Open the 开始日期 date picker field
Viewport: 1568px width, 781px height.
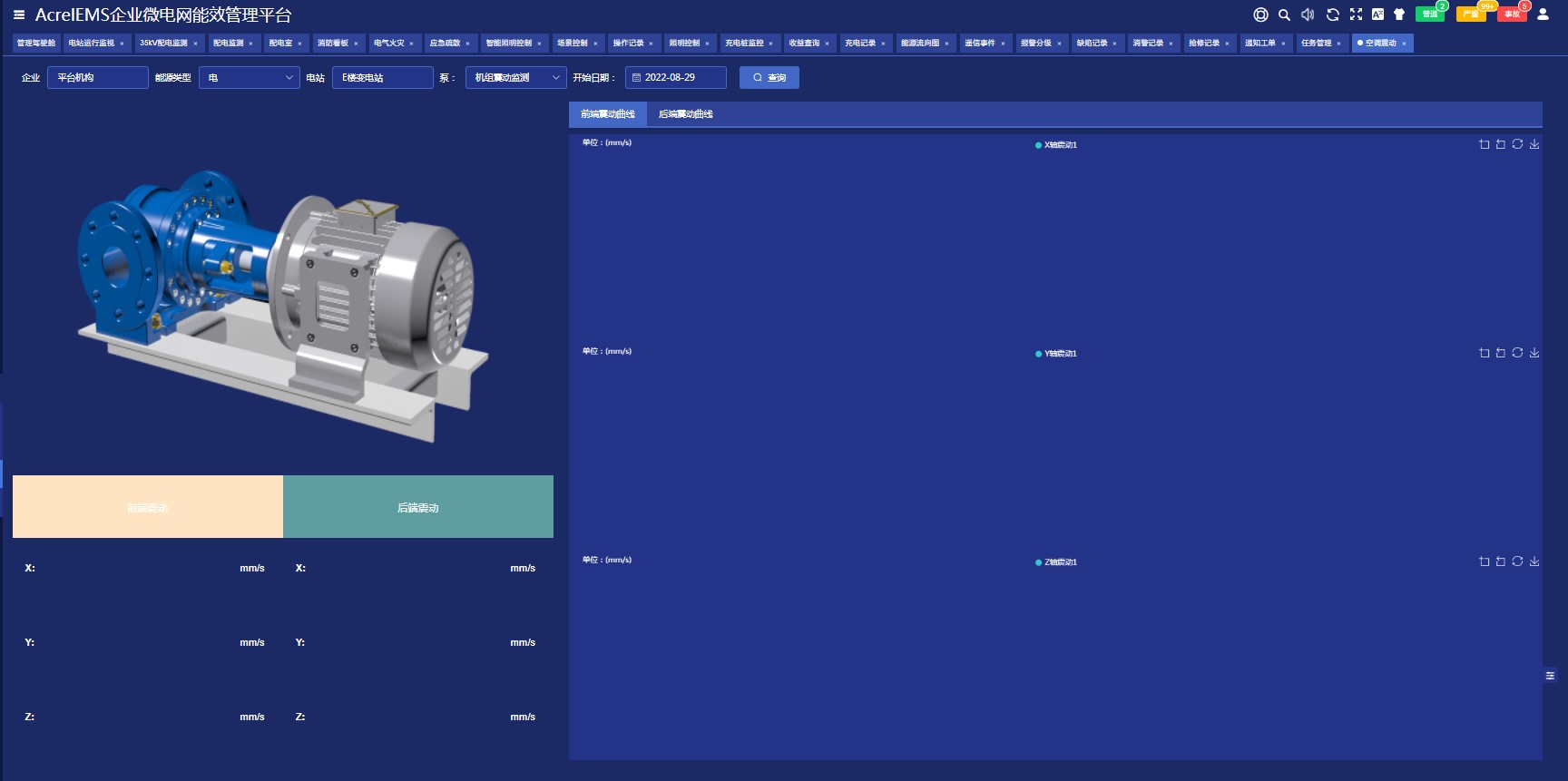point(676,78)
